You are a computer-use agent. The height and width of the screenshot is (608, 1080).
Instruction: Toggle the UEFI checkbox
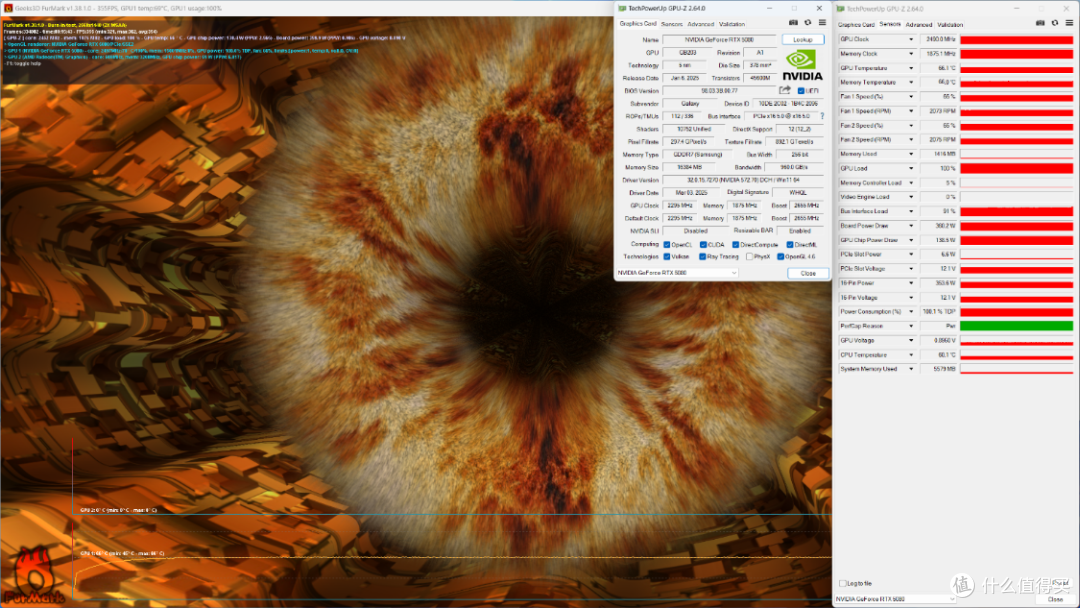tap(801, 91)
